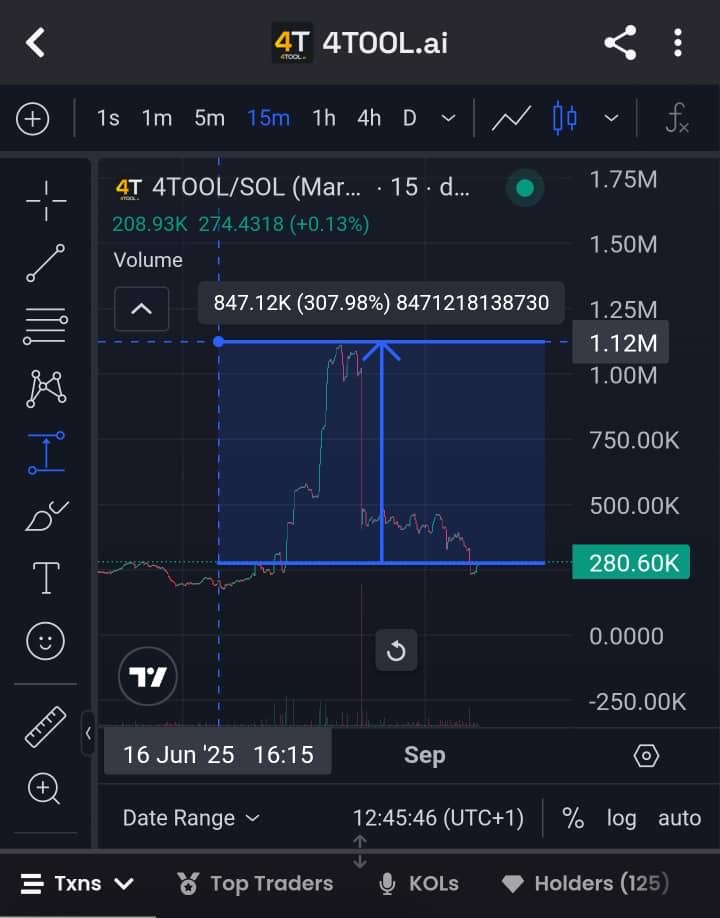720x918 pixels.
Task: Open the Date Range dropdown
Action: (191, 818)
